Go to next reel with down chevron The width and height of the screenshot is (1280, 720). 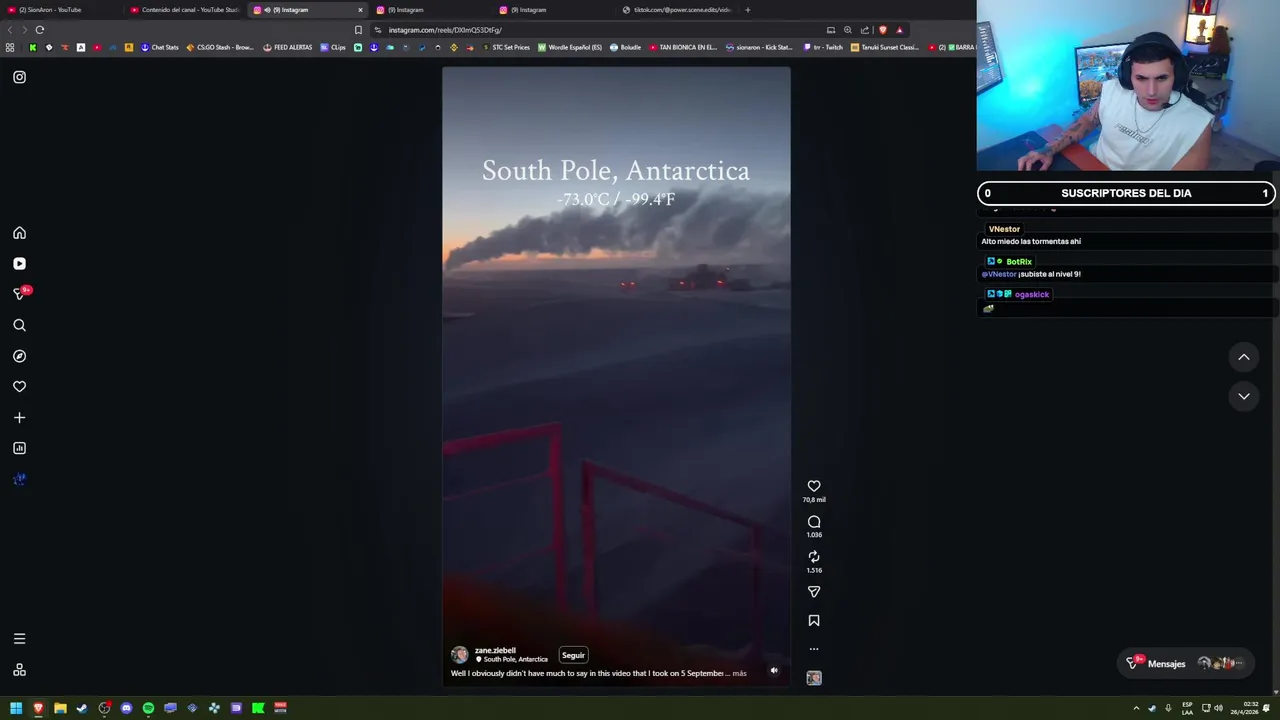point(1244,396)
